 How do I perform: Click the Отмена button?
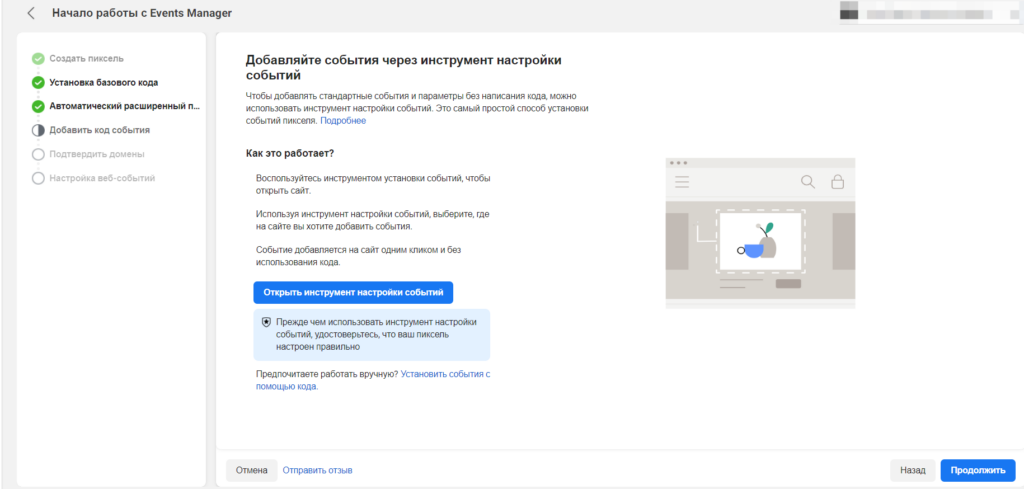point(251,470)
